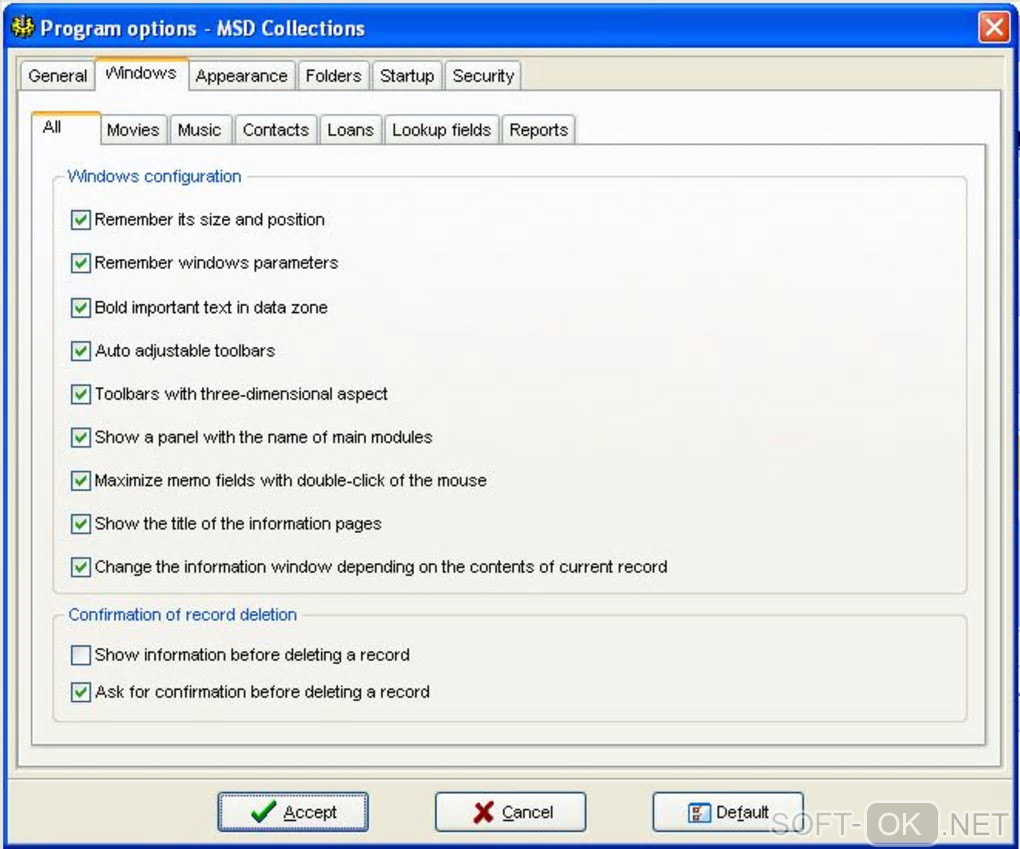Image resolution: width=1020 pixels, height=849 pixels.
Task: Open the Contacts sub-tab
Action: 276,130
